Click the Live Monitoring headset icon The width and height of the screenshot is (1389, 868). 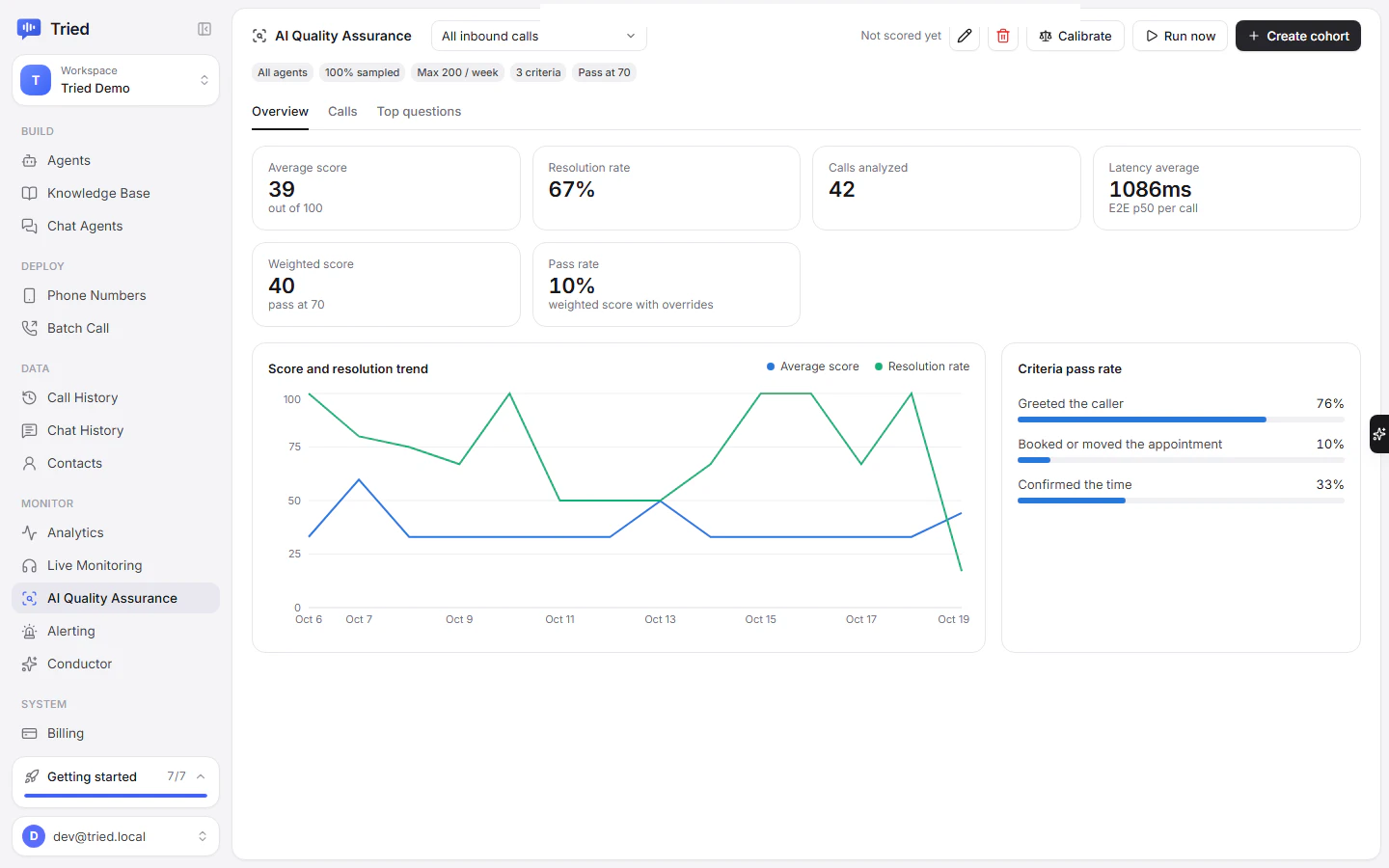coord(30,565)
